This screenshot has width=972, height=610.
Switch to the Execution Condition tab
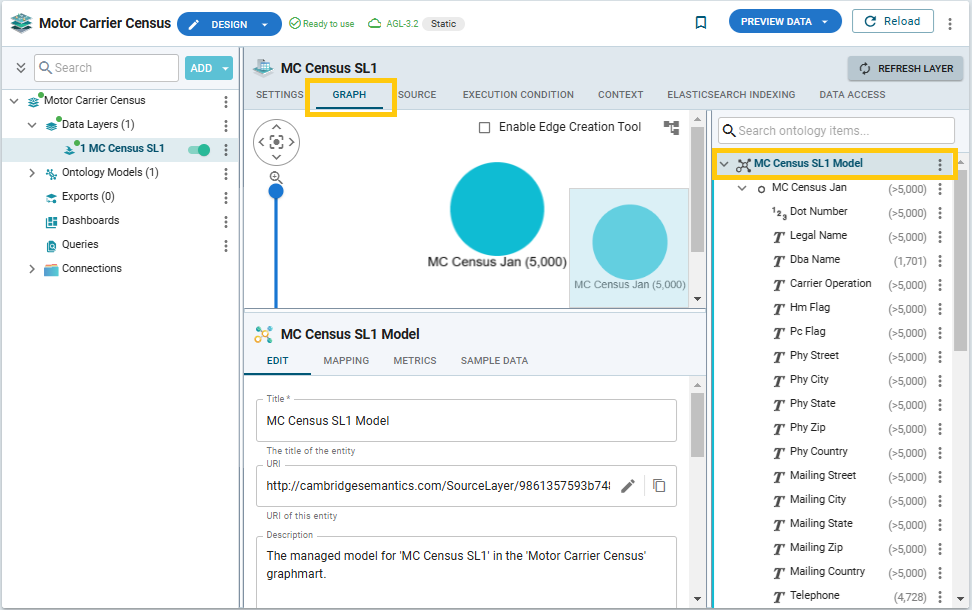(517, 95)
